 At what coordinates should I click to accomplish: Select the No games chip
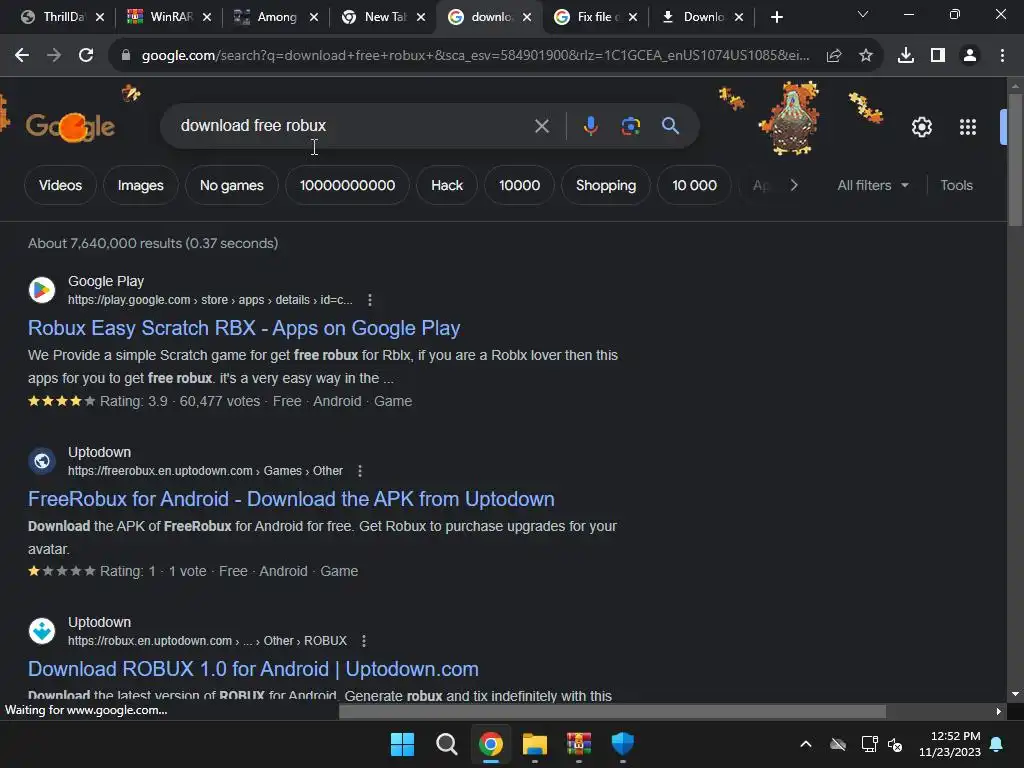(232, 185)
